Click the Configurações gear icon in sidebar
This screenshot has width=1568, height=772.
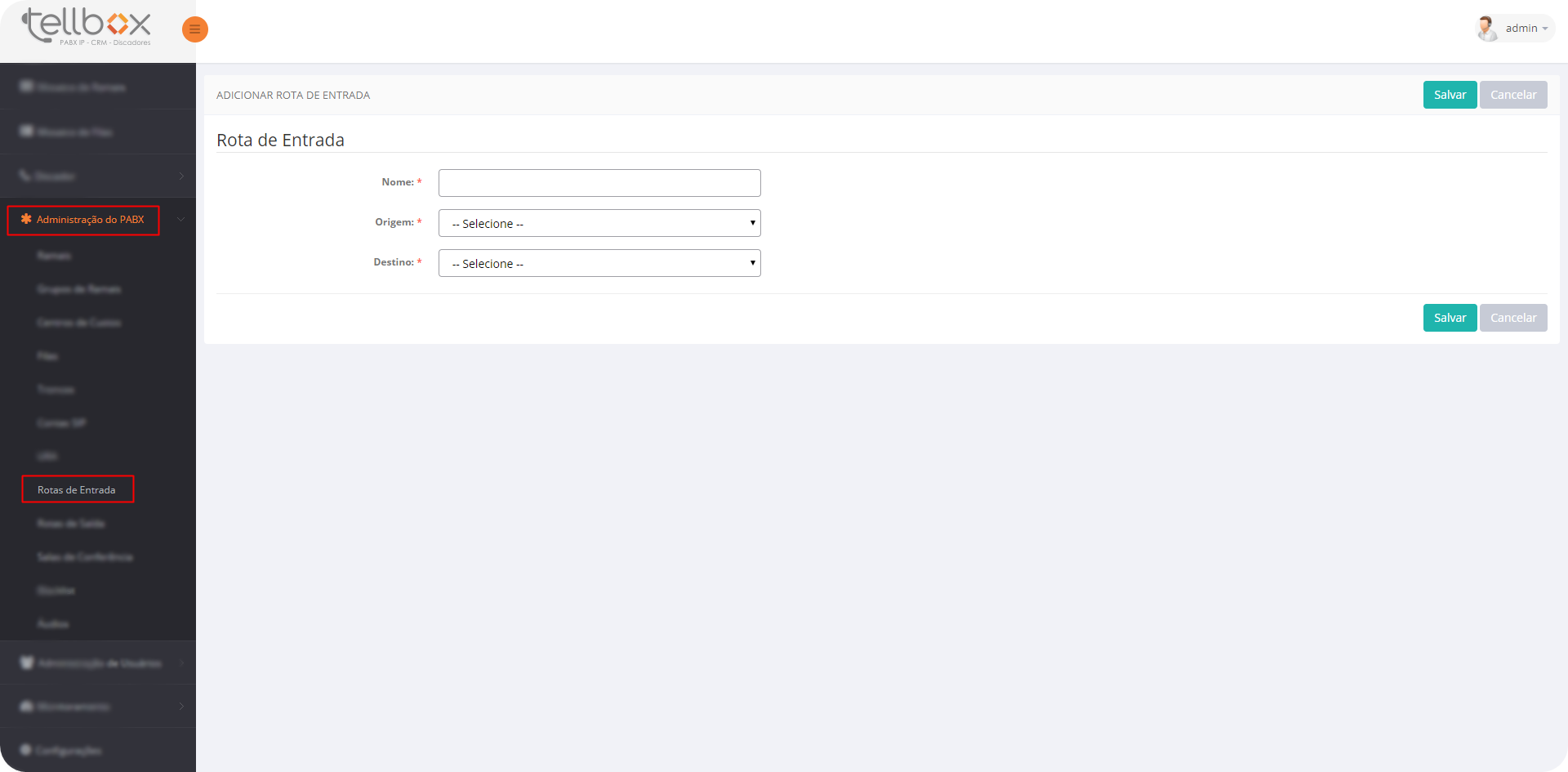(25, 750)
